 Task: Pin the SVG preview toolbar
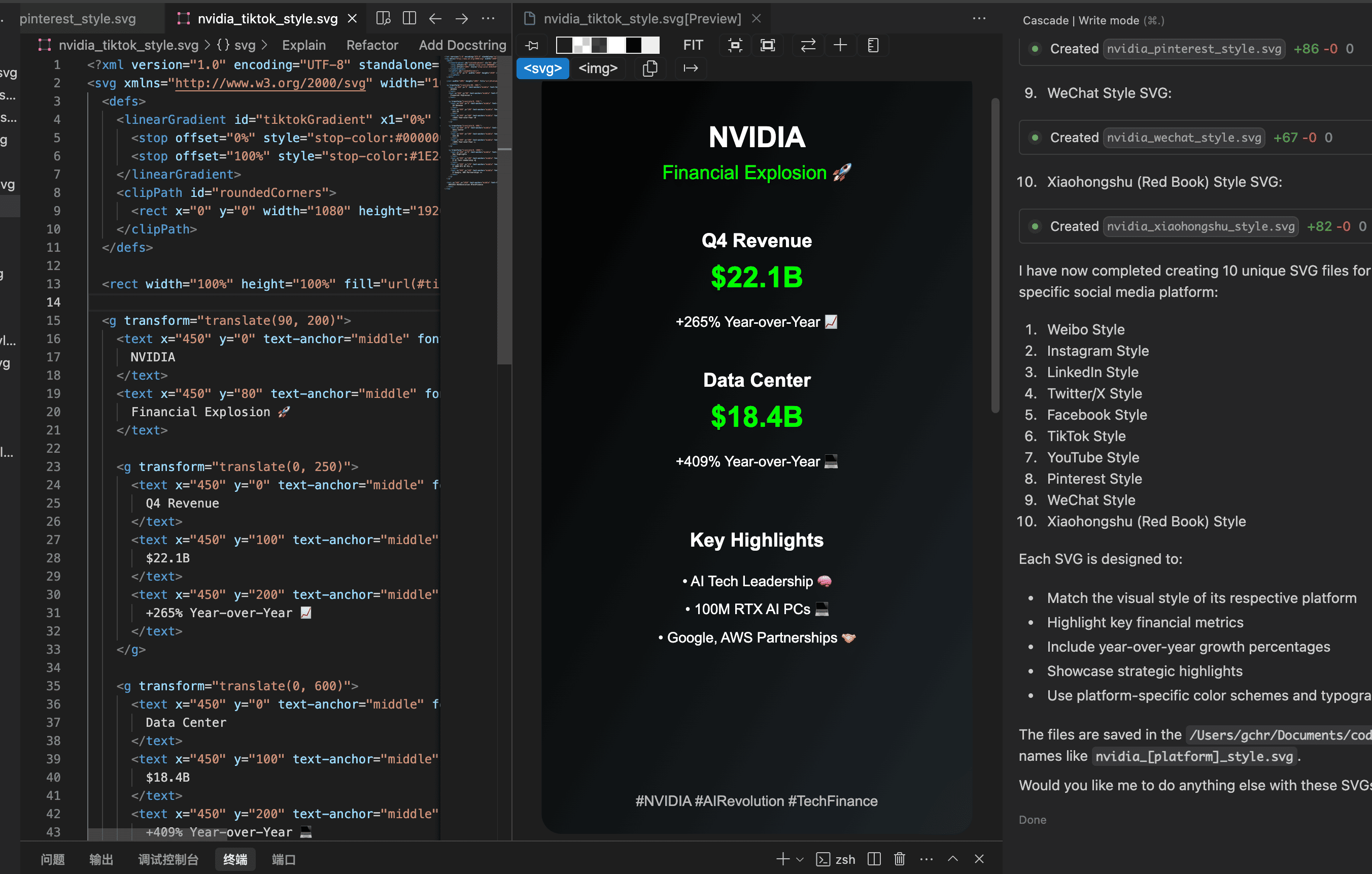[532, 45]
